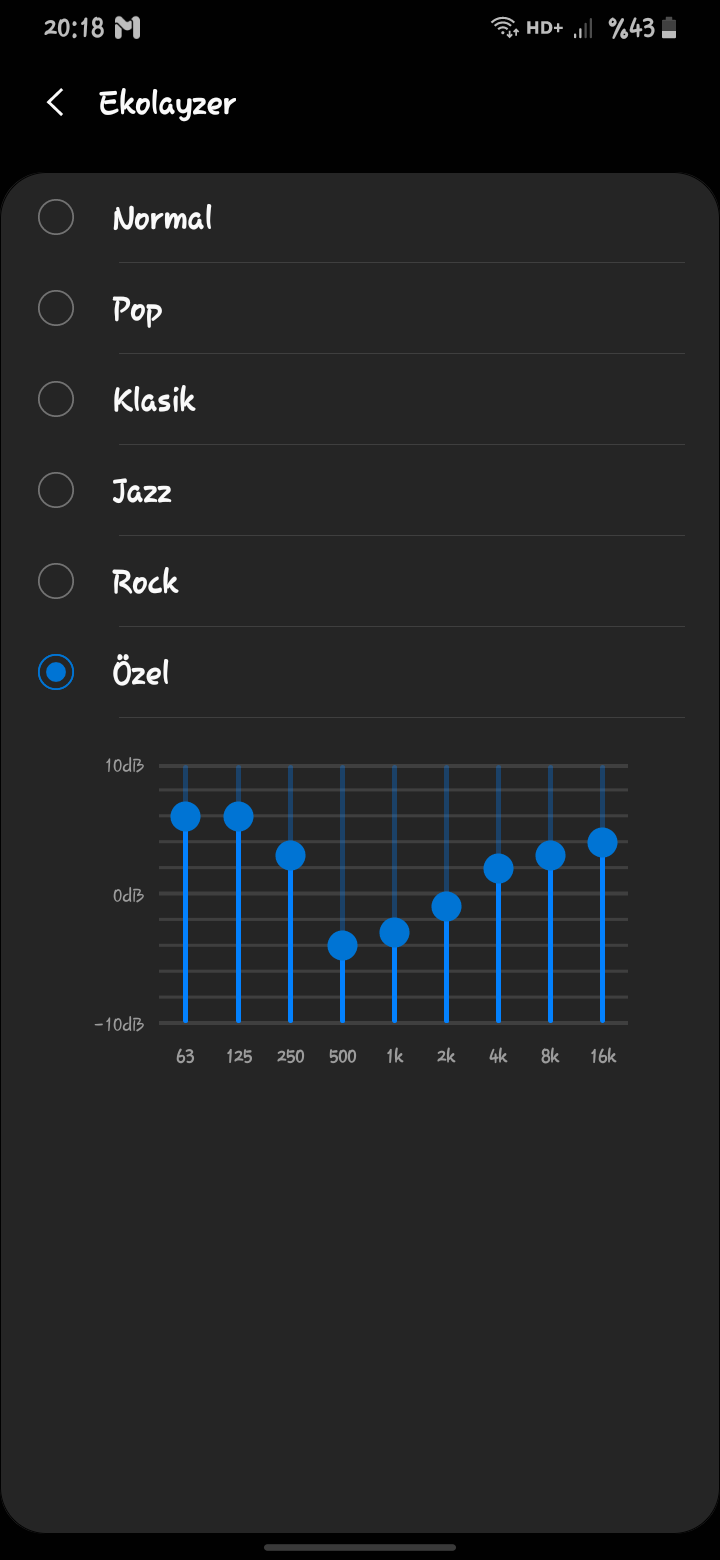Click the 63 Hz band slider handle
Image resolution: width=720 pixels, height=1560 pixels.
pyautogui.click(x=185, y=817)
